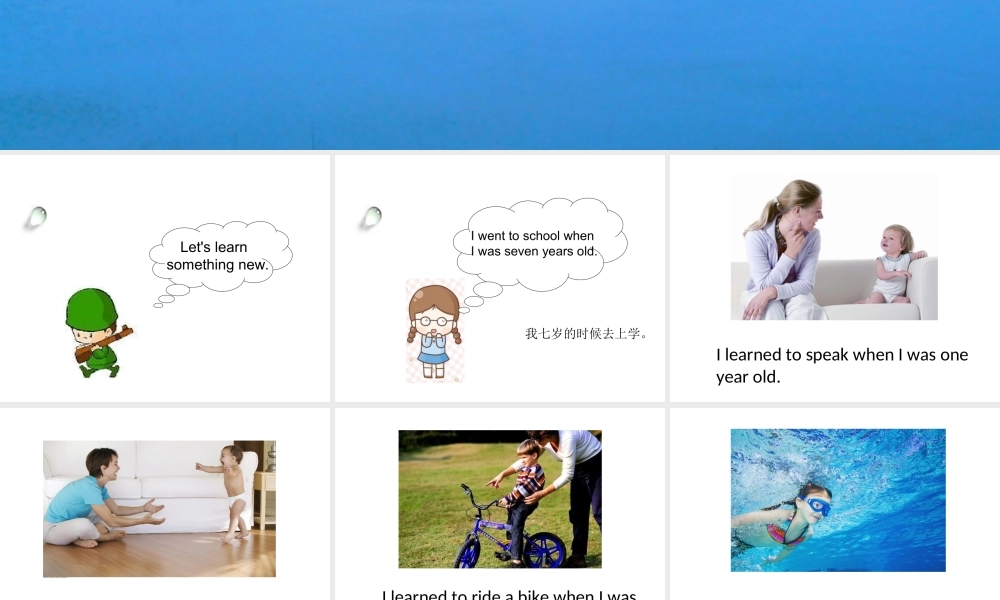Select the "I learned to speak" caption text

pos(841,365)
